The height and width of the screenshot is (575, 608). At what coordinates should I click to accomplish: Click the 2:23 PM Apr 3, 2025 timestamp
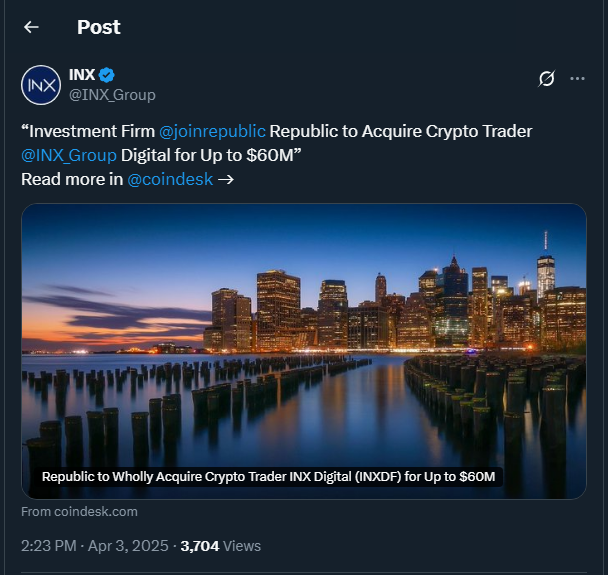[x=95, y=546]
